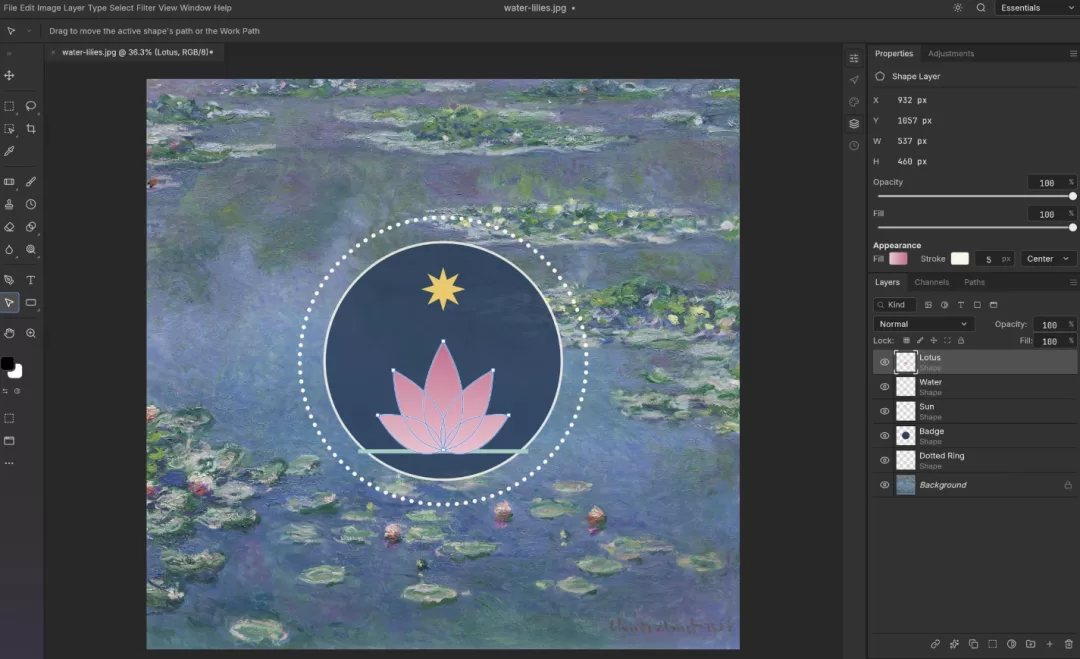This screenshot has width=1080, height=659.
Task: Open the layers stack icon in side strip
Action: tap(854, 124)
